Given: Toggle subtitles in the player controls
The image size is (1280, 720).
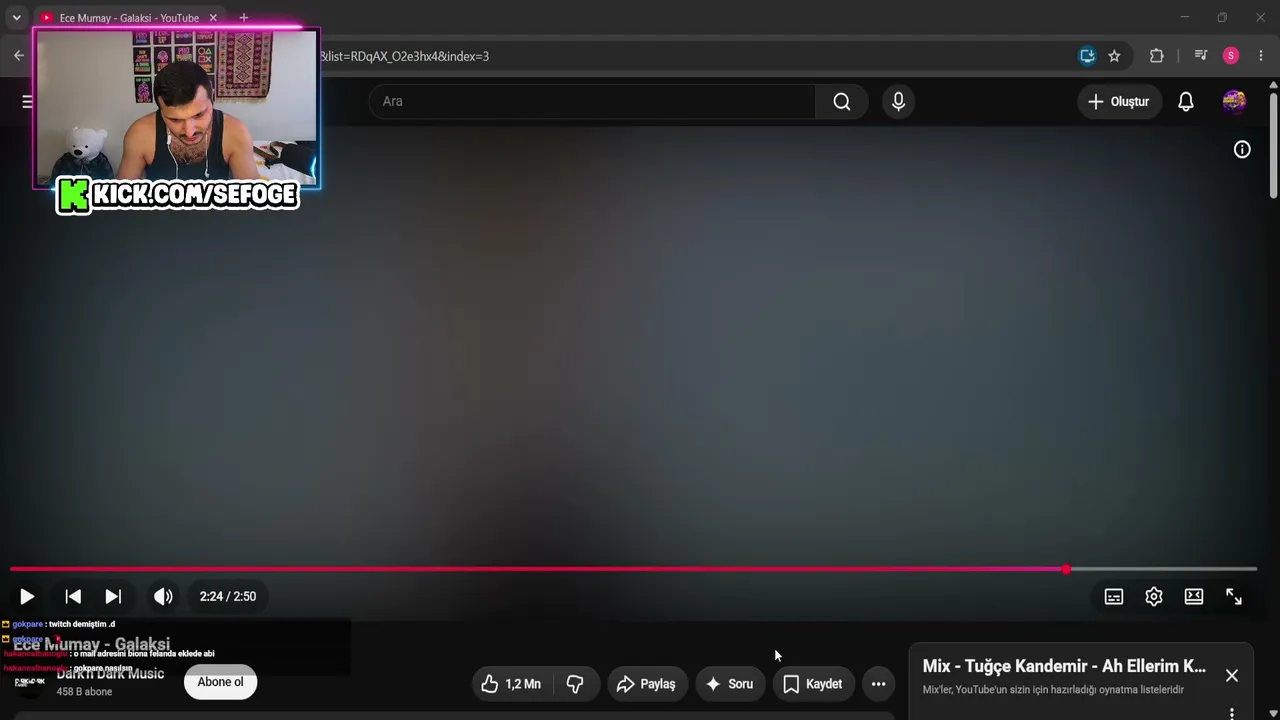Looking at the screenshot, I should [x=1113, y=597].
